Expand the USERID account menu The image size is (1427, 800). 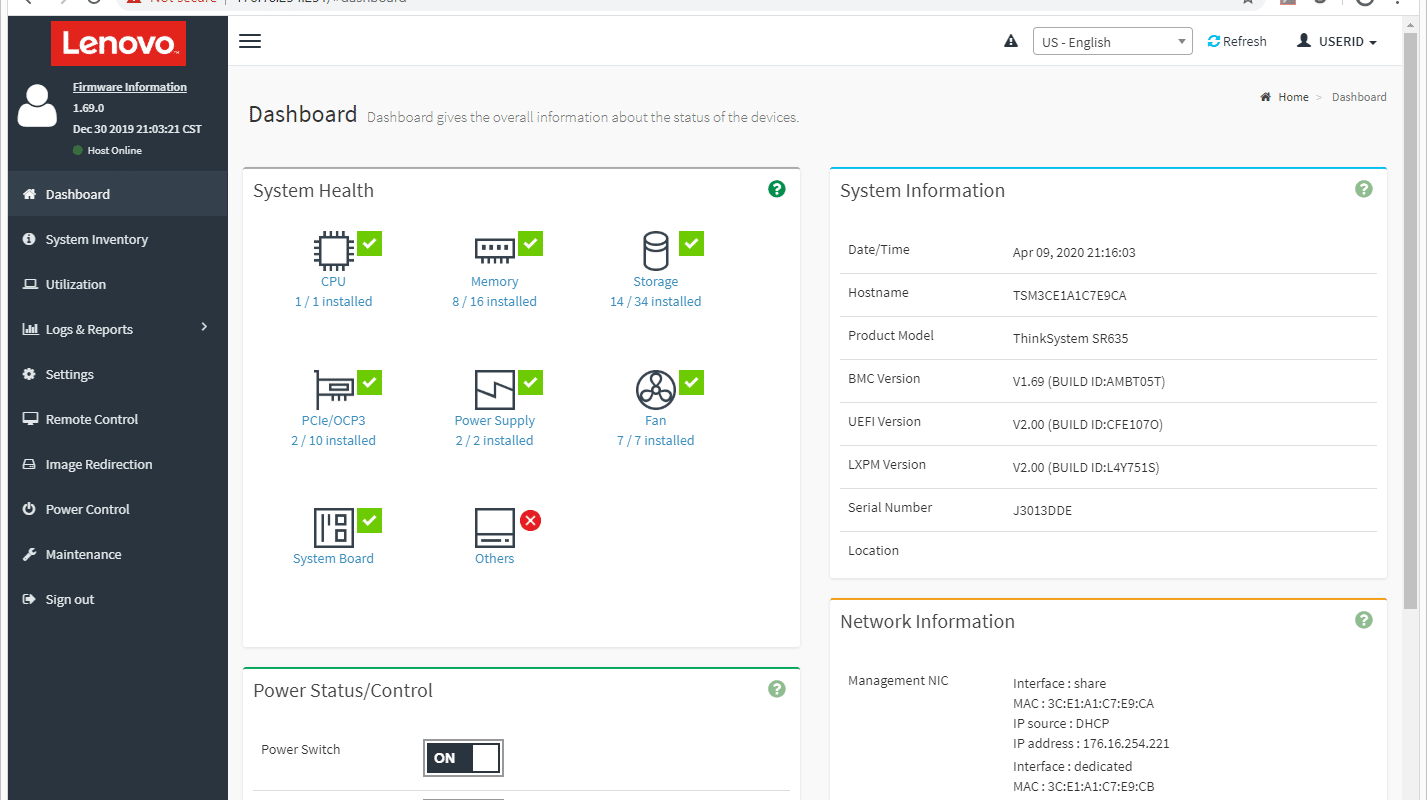[1337, 42]
